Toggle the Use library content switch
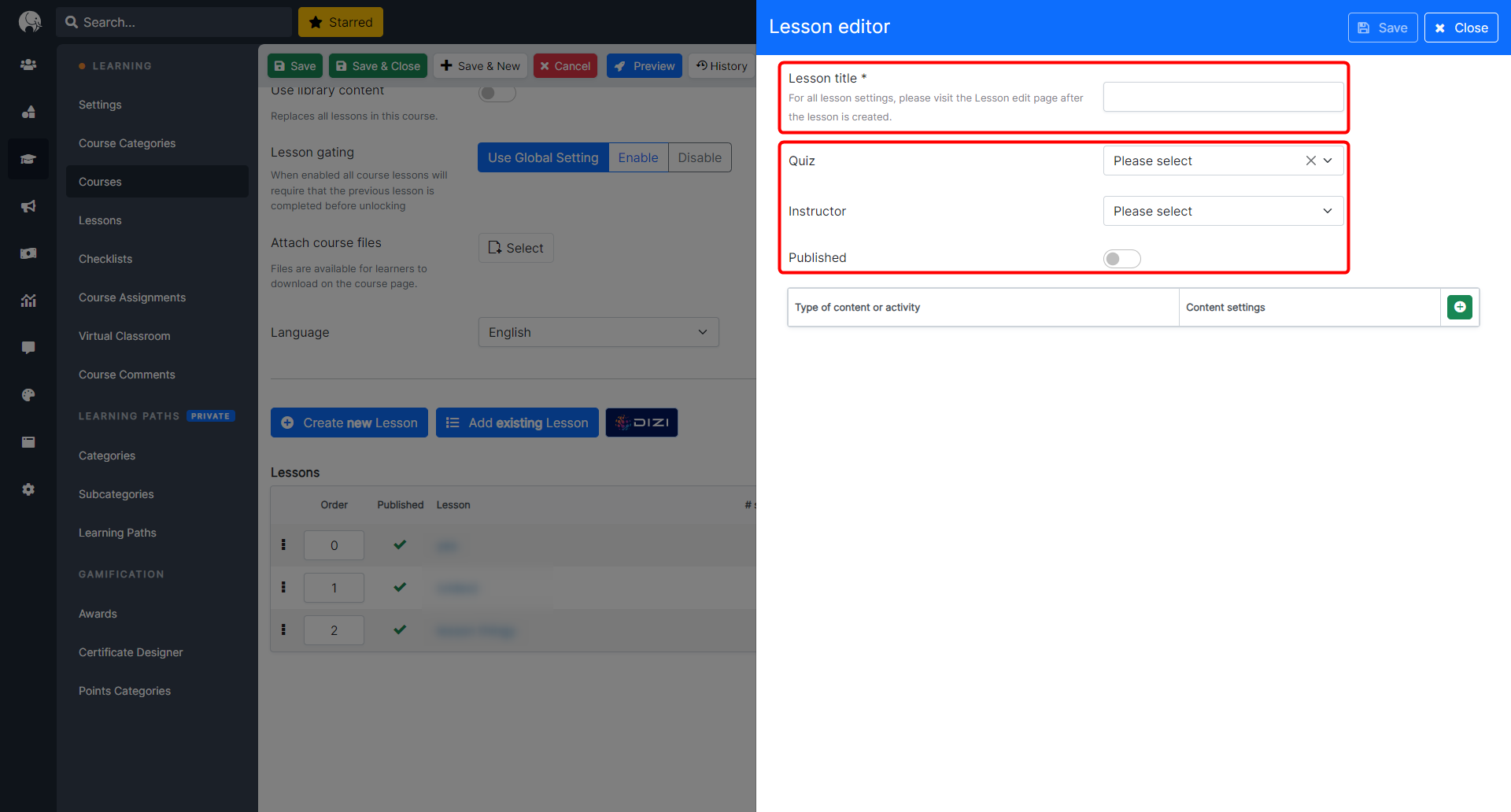 [497, 94]
